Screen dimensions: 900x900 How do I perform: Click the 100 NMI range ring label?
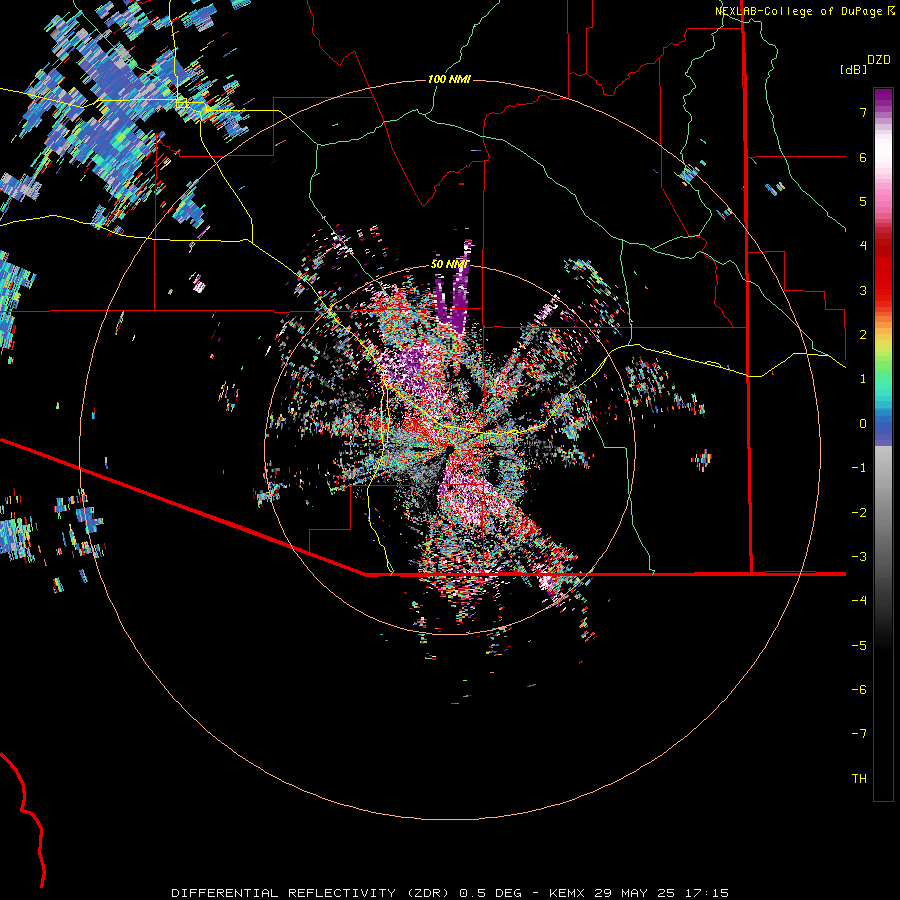click(449, 79)
